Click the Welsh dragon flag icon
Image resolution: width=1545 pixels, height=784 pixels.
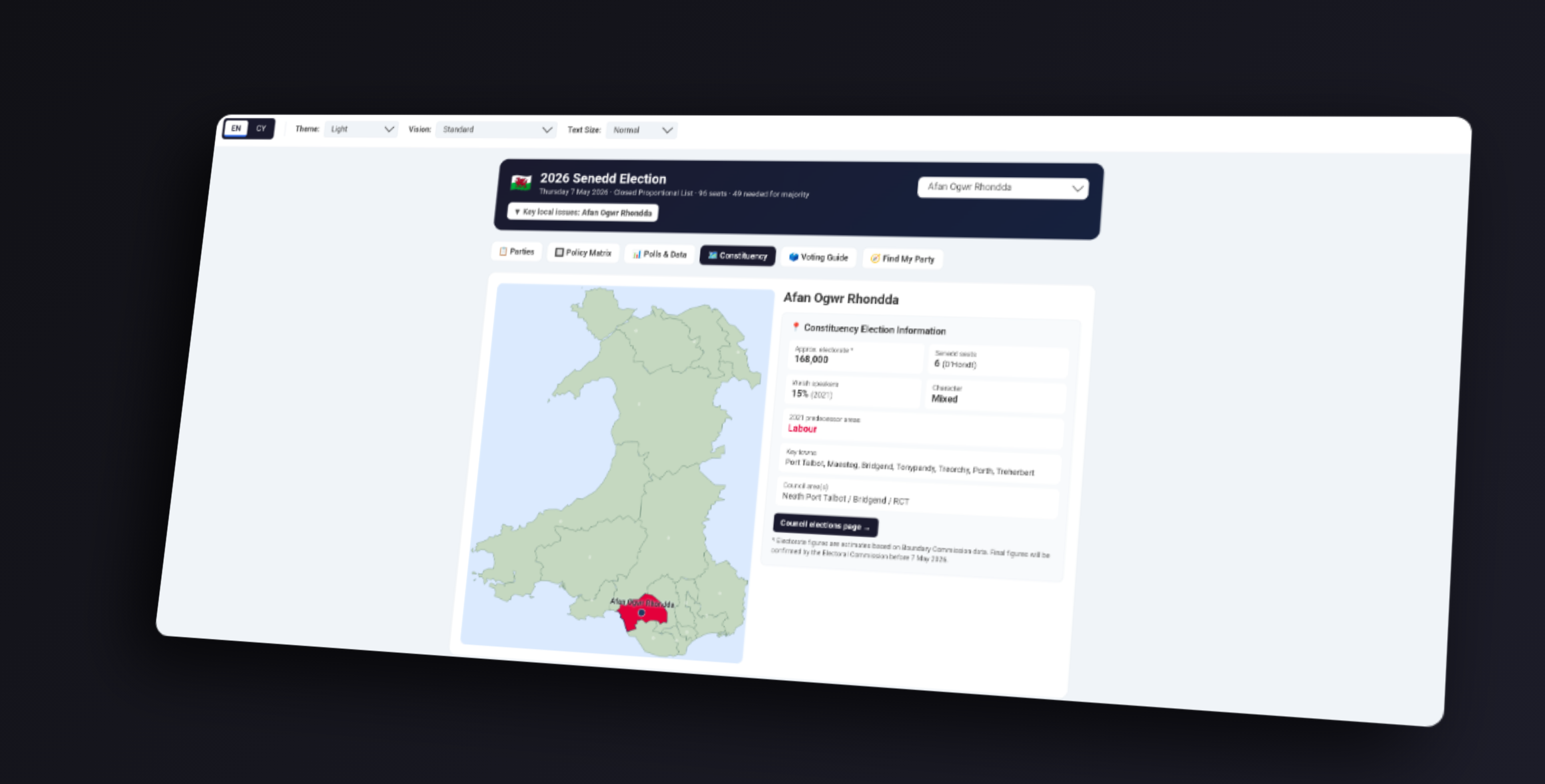tap(521, 182)
